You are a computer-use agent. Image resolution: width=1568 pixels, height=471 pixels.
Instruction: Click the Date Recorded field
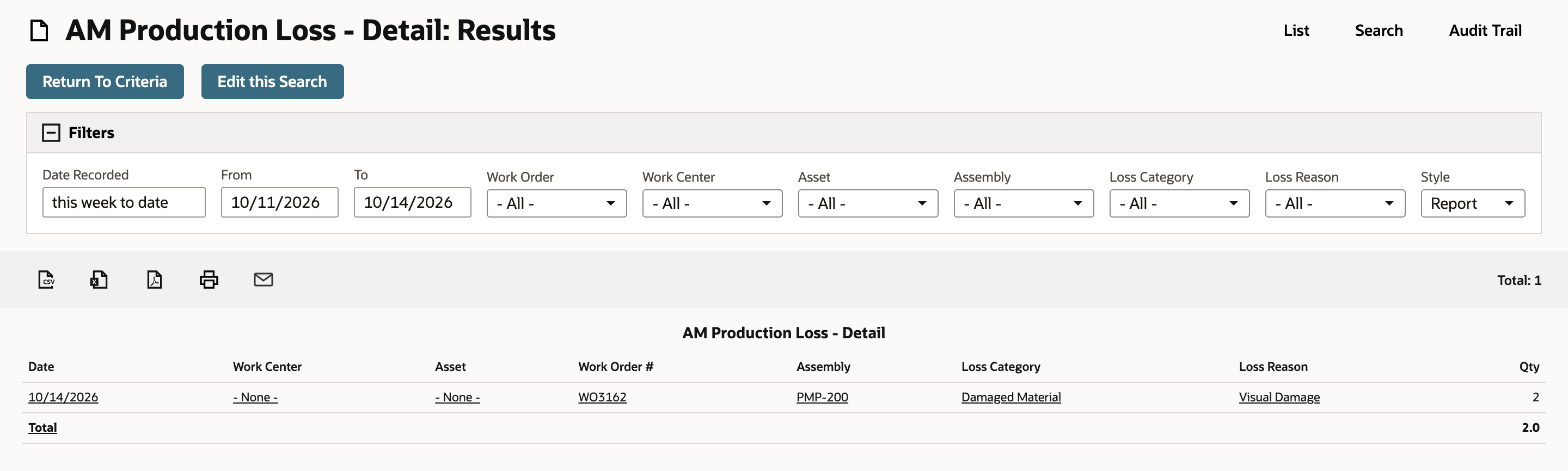(x=124, y=202)
